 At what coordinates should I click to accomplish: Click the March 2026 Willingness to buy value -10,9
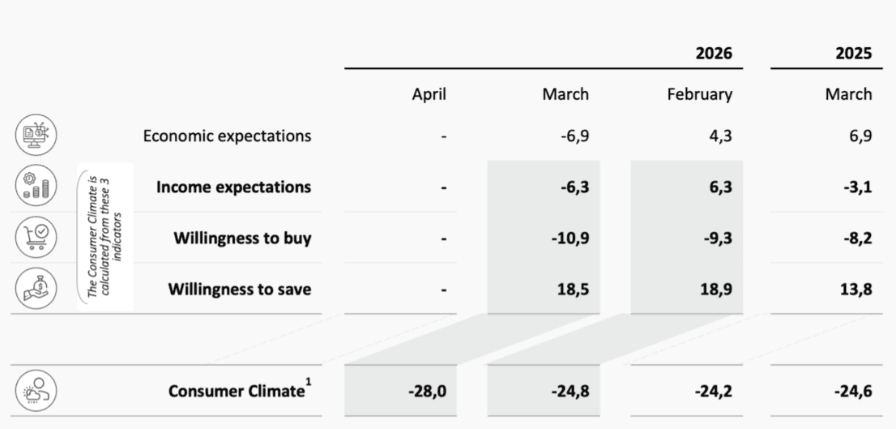(569, 238)
